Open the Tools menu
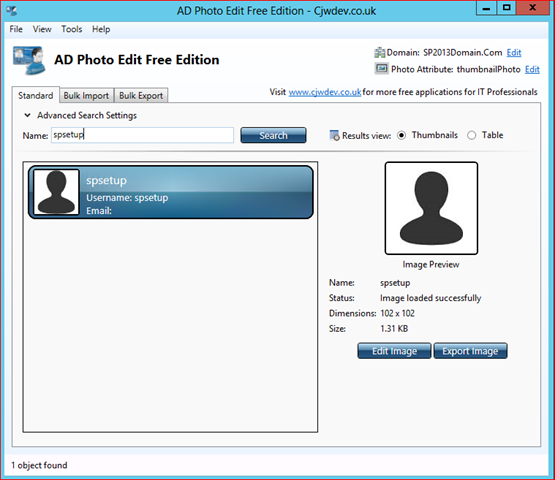This screenshot has height=480, width=555. click(71, 29)
